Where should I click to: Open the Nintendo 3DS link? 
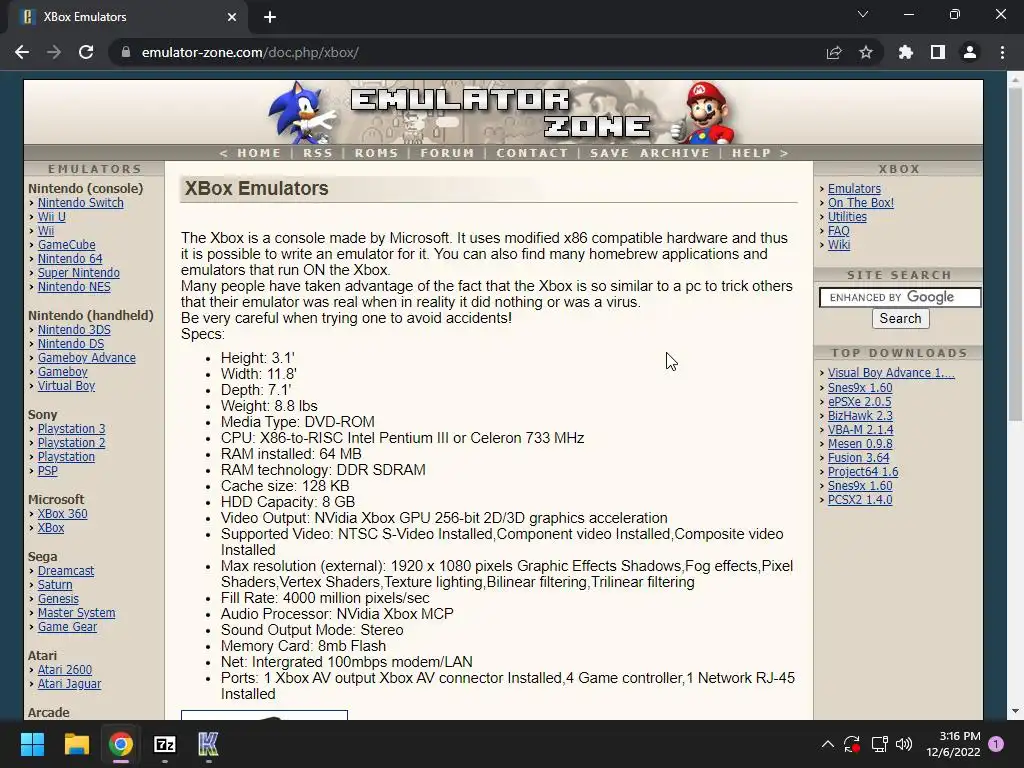coord(74,330)
